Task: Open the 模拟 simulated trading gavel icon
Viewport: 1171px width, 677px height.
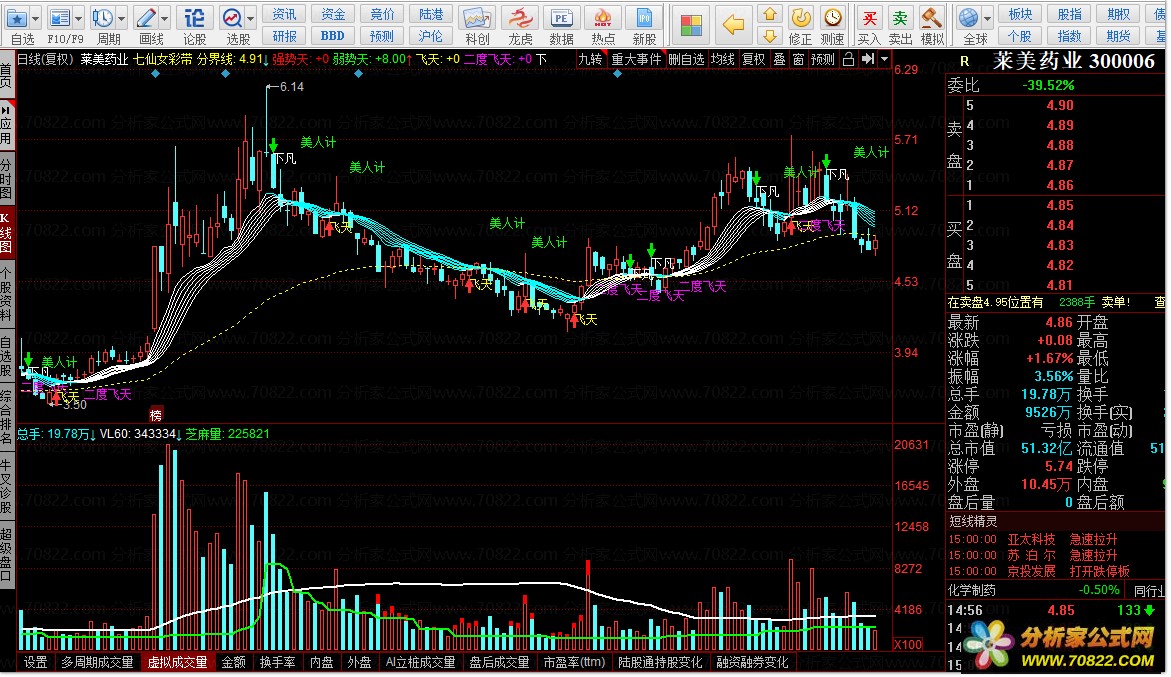Action: 931,18
